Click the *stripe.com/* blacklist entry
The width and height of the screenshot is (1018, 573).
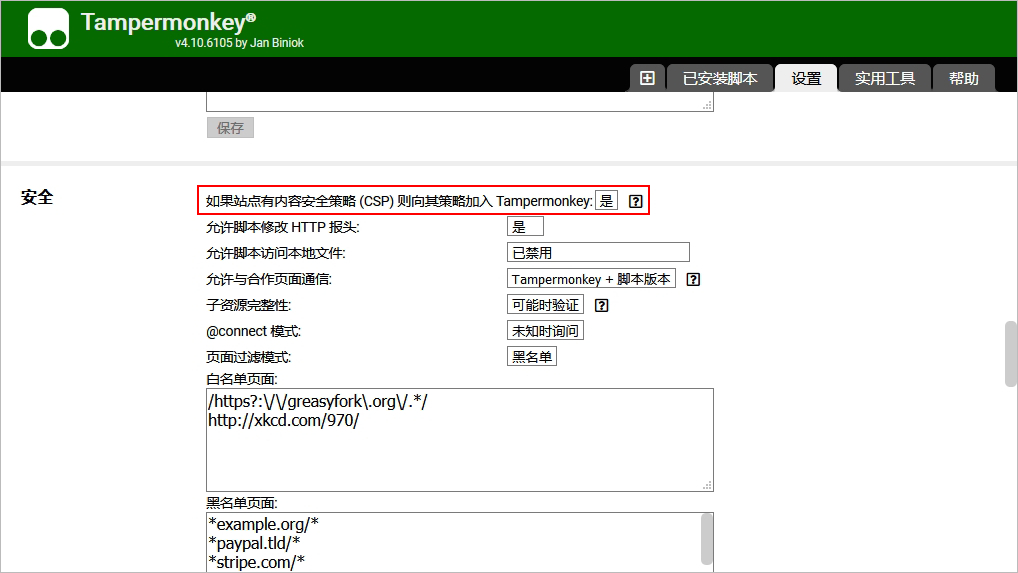coord(256,562)
